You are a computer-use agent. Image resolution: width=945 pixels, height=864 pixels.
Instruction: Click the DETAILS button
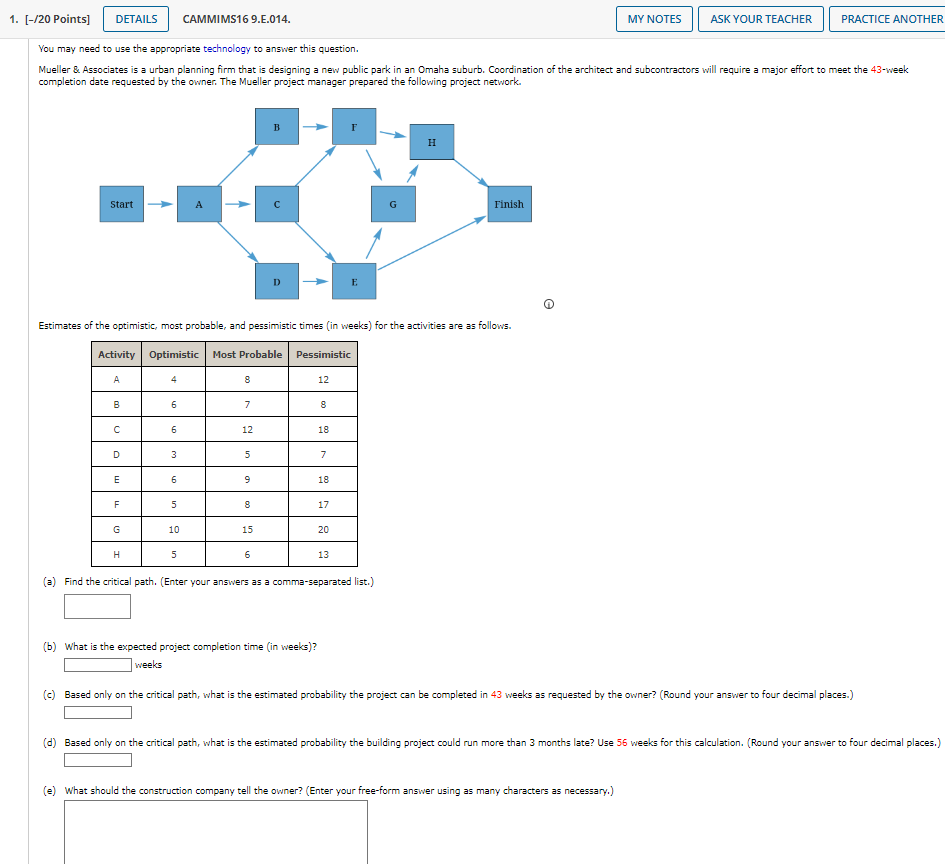136,19
